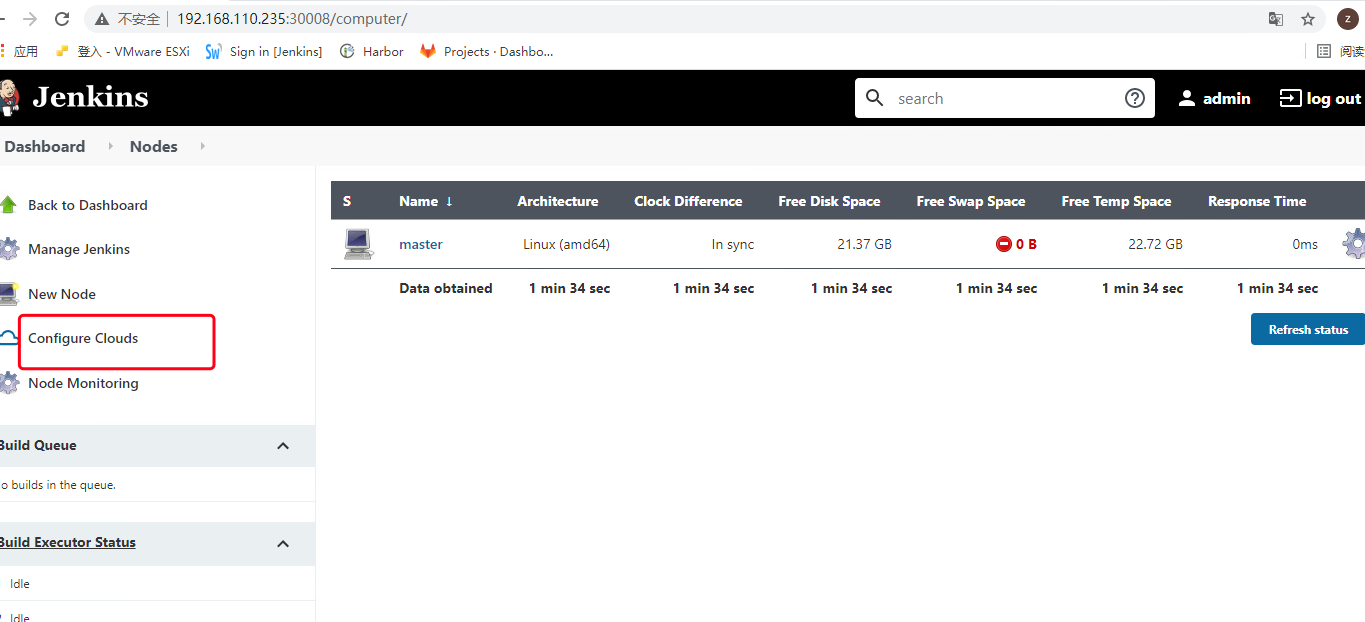
Task: Open the reading list icon
Action: (1324, 51)
